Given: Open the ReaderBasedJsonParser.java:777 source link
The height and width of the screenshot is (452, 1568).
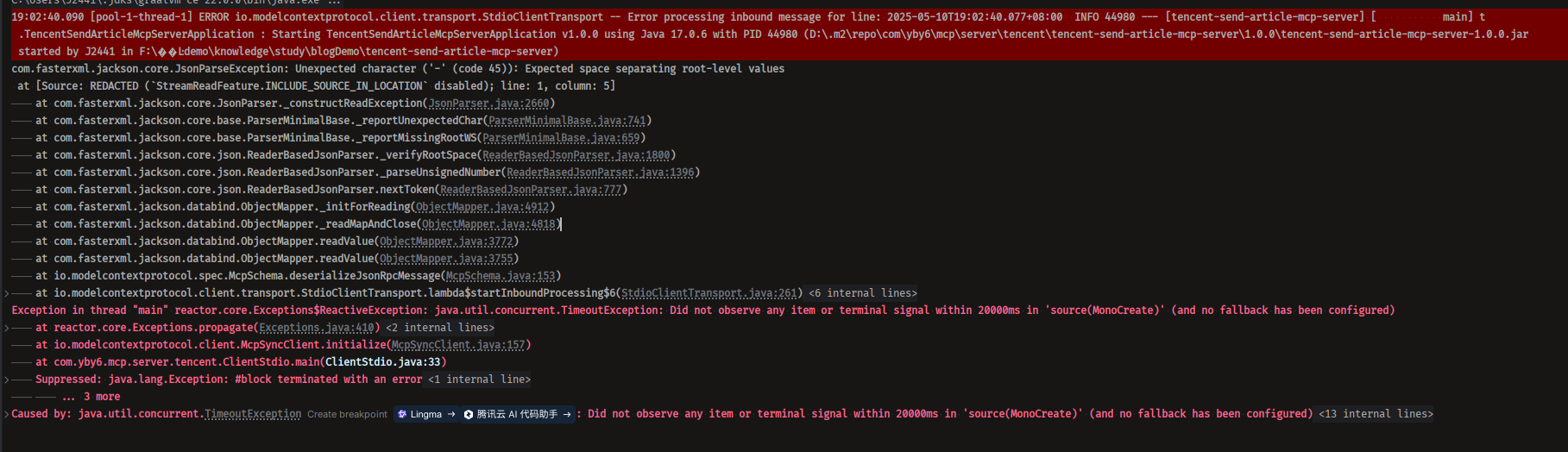Looking at the screenshot, I should [x=531, y=190].
